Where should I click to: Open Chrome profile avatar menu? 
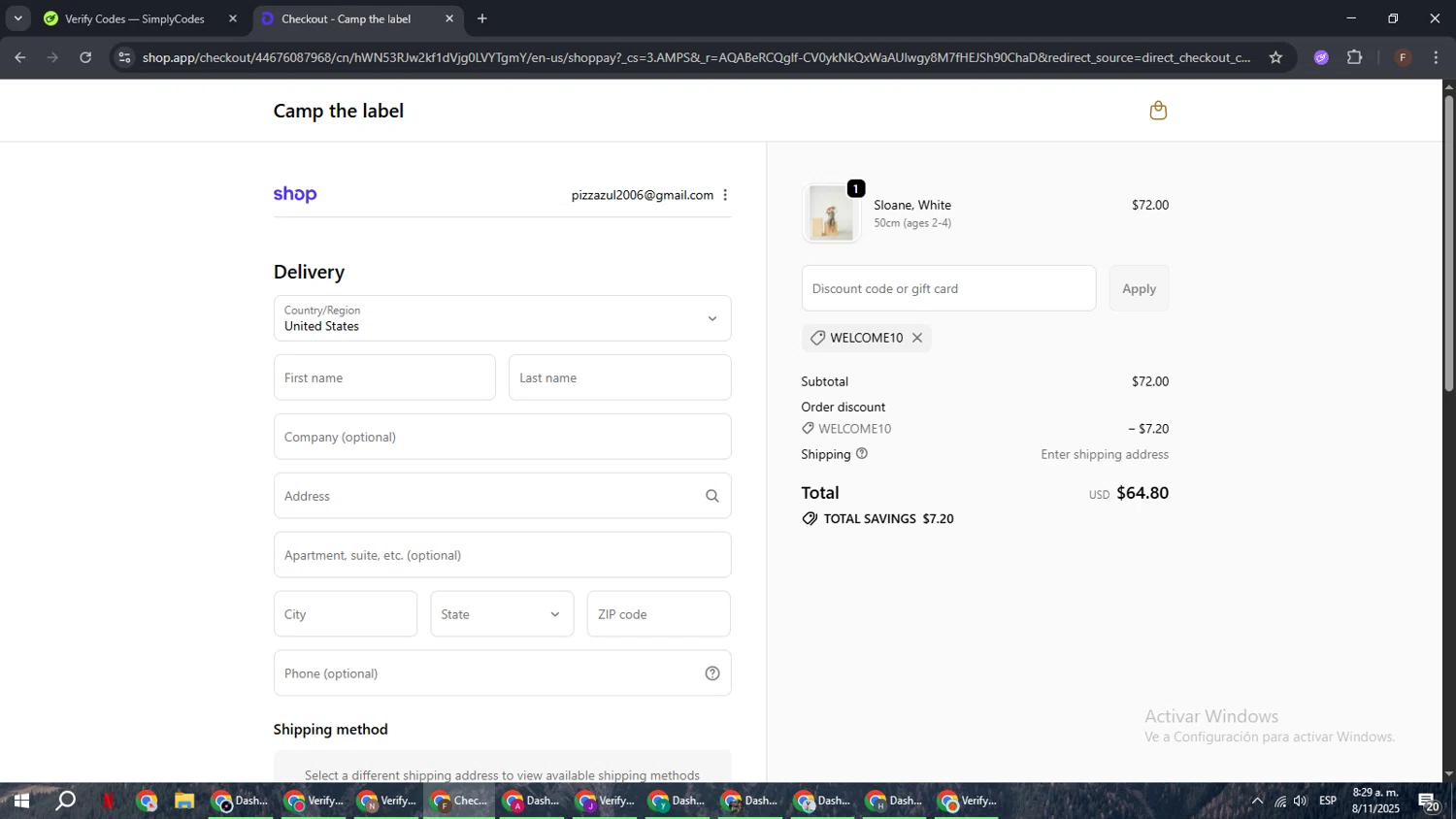tap(1403, 57)
